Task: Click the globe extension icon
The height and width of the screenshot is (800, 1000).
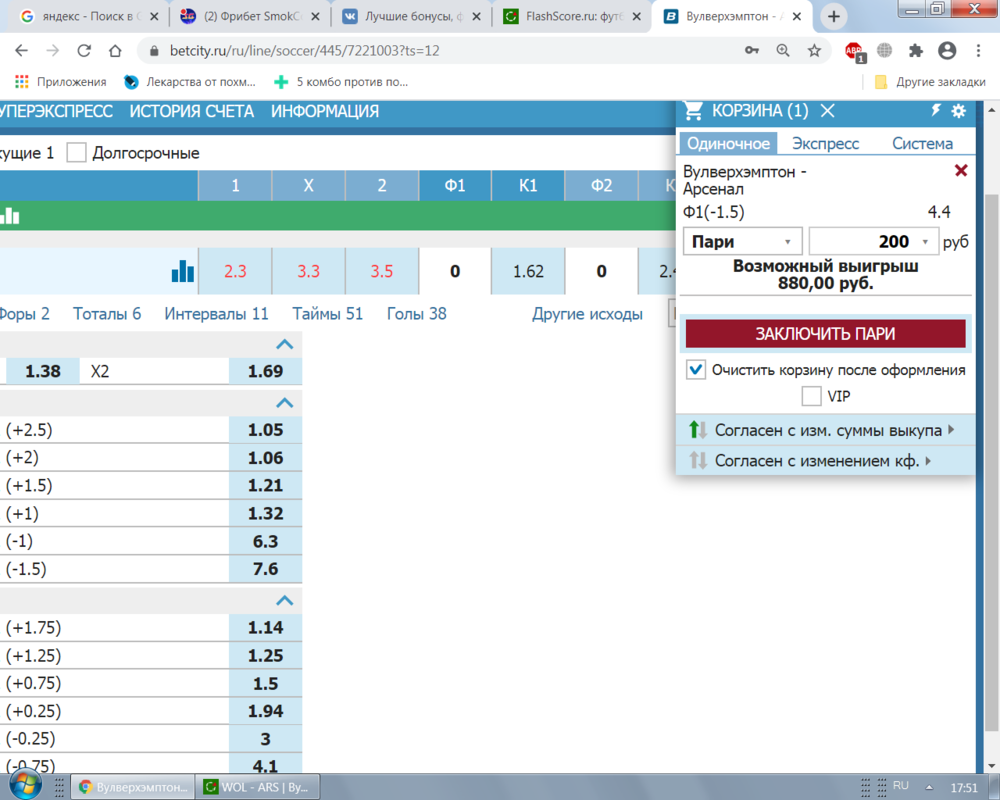Action: 885,50
